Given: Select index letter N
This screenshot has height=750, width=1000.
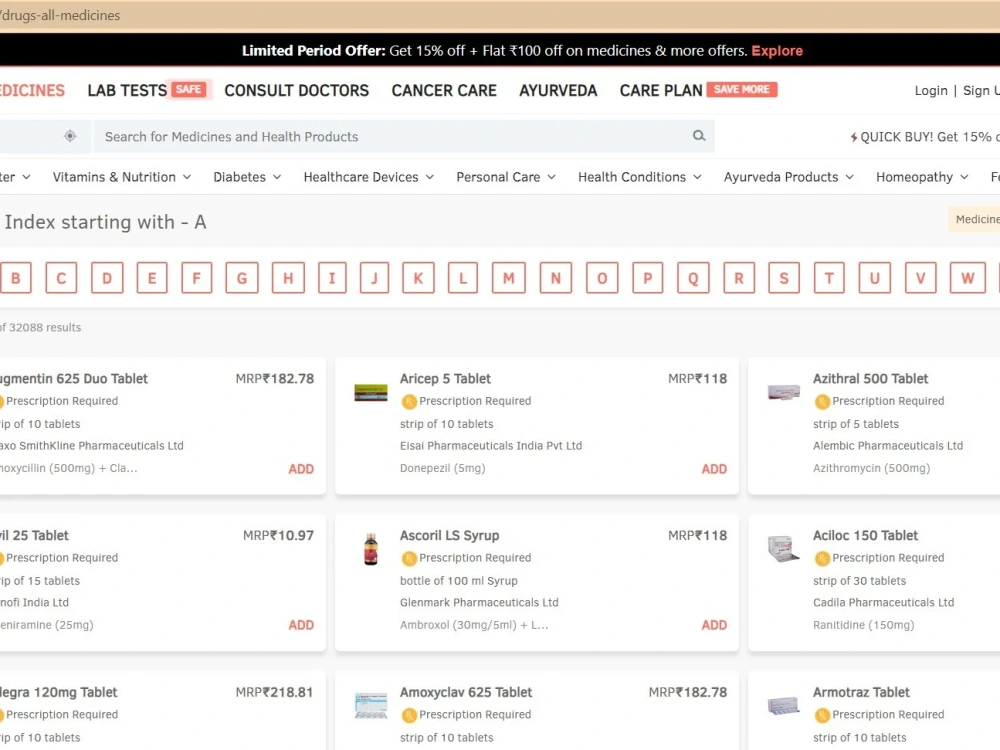Looking at the screenshot, I should point(555,277).
